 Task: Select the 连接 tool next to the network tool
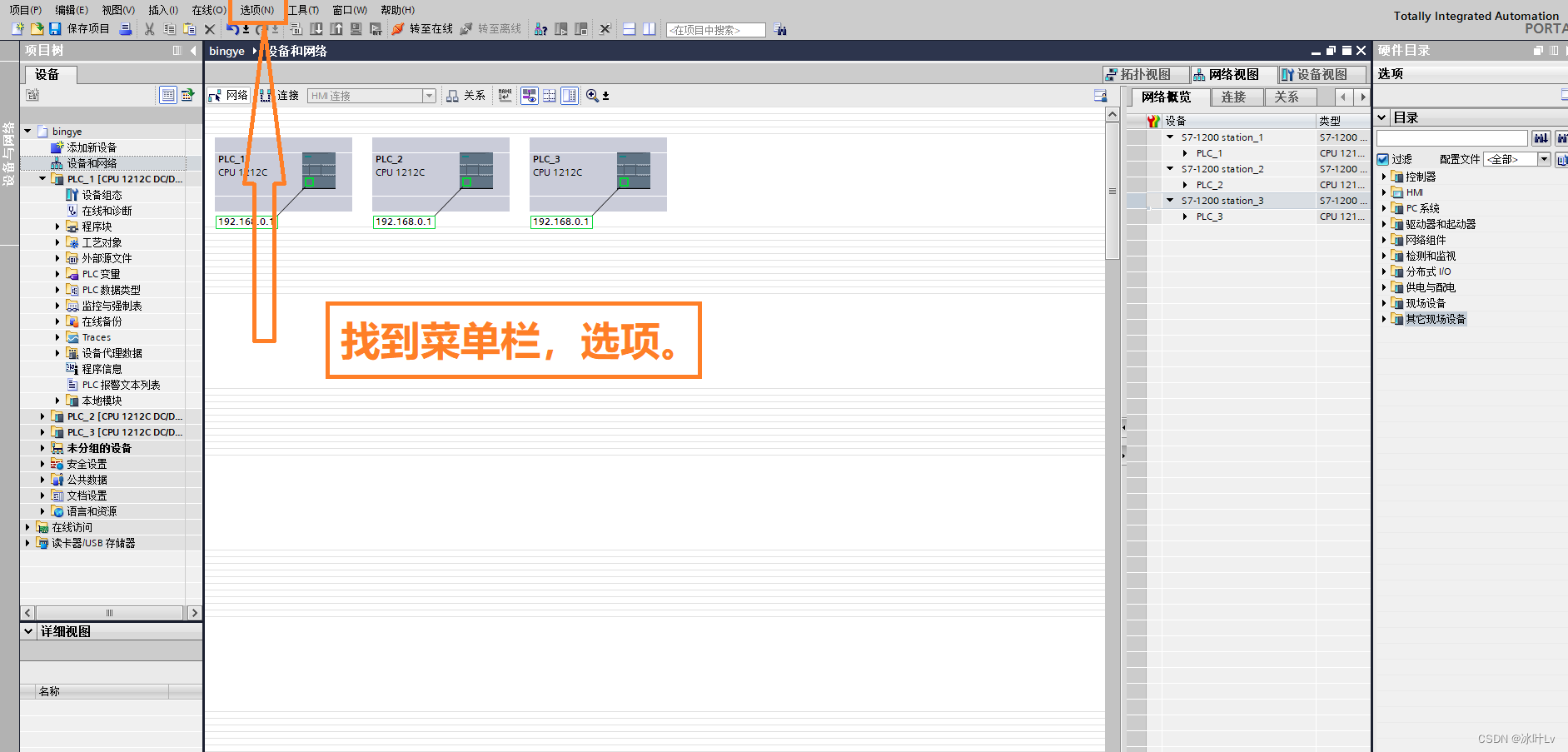(x=281, y=95)
